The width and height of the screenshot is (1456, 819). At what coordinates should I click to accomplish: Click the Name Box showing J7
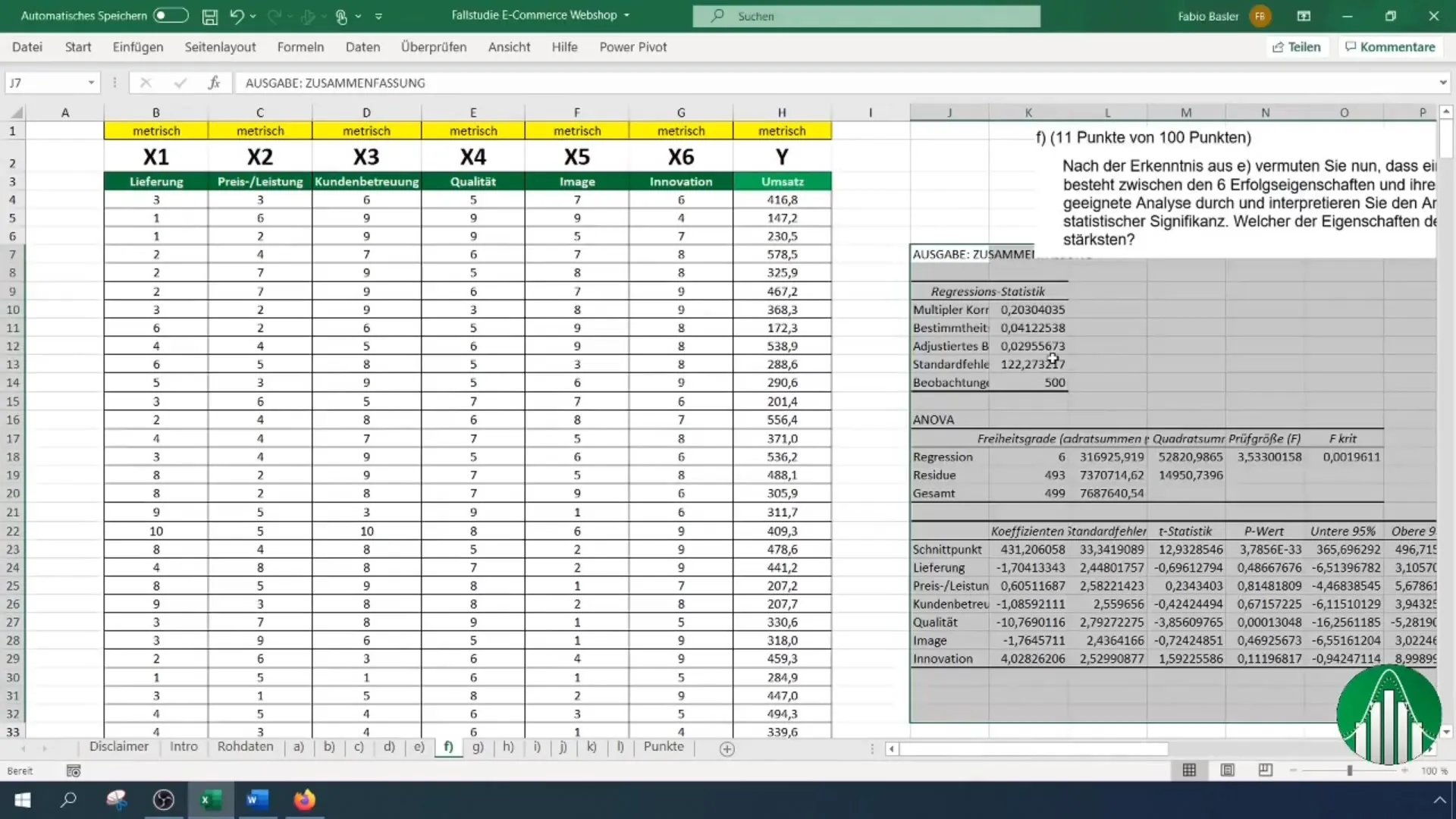pos(44,83)
